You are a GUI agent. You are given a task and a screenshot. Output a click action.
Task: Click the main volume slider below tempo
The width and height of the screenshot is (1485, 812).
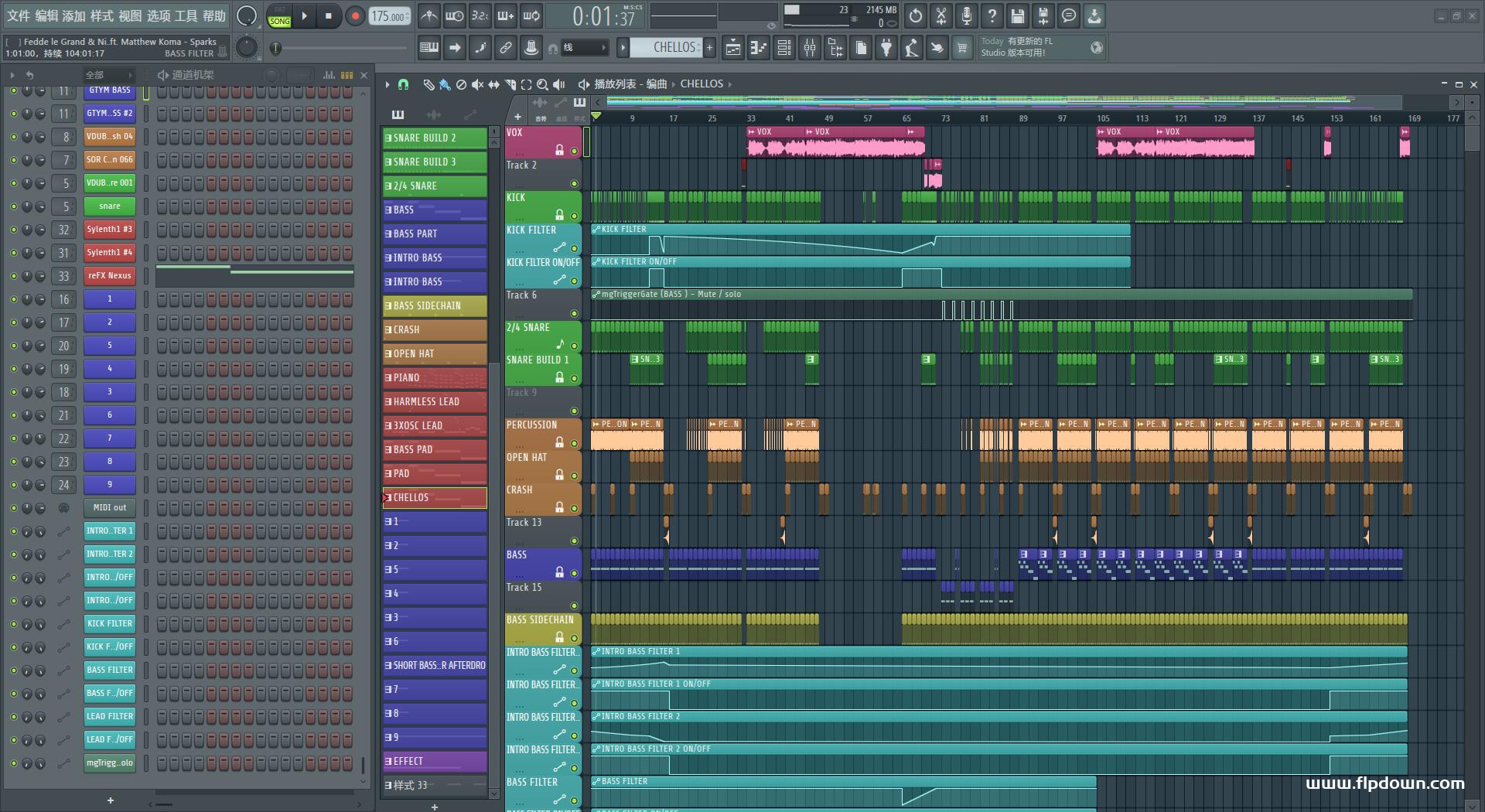[x=340, y=48]
